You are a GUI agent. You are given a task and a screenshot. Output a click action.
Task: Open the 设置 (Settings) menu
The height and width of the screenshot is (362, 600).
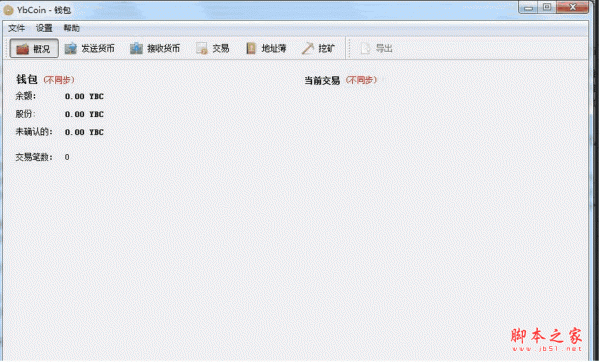44,28
